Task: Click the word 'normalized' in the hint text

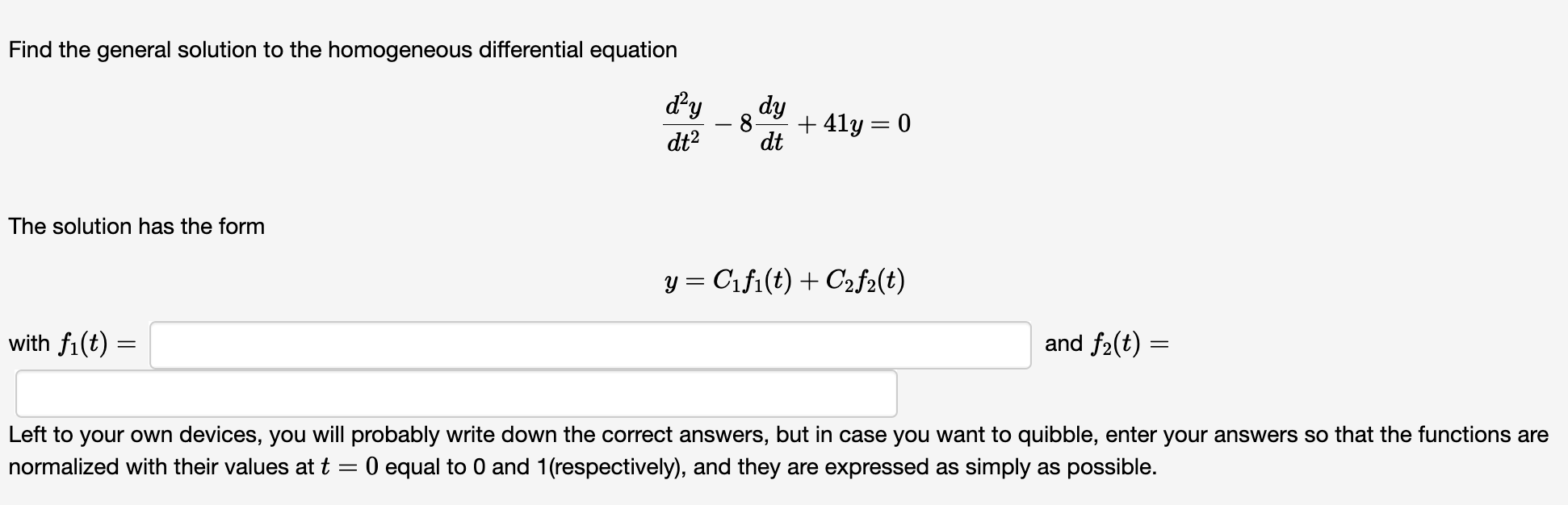Action: pyautogui.click(x=61, y=465)
